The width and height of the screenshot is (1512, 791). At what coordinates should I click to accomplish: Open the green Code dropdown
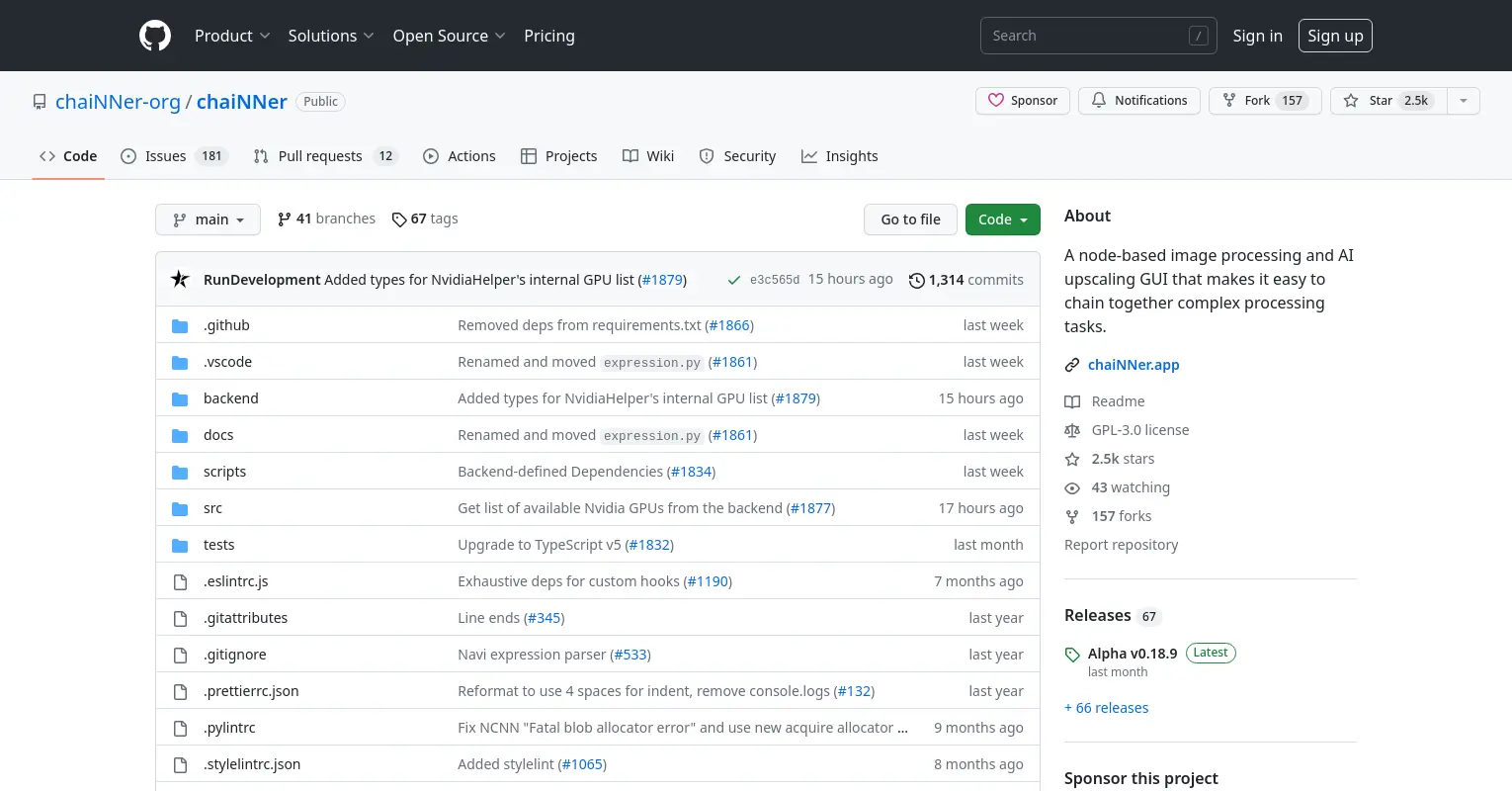(1002, 220)
